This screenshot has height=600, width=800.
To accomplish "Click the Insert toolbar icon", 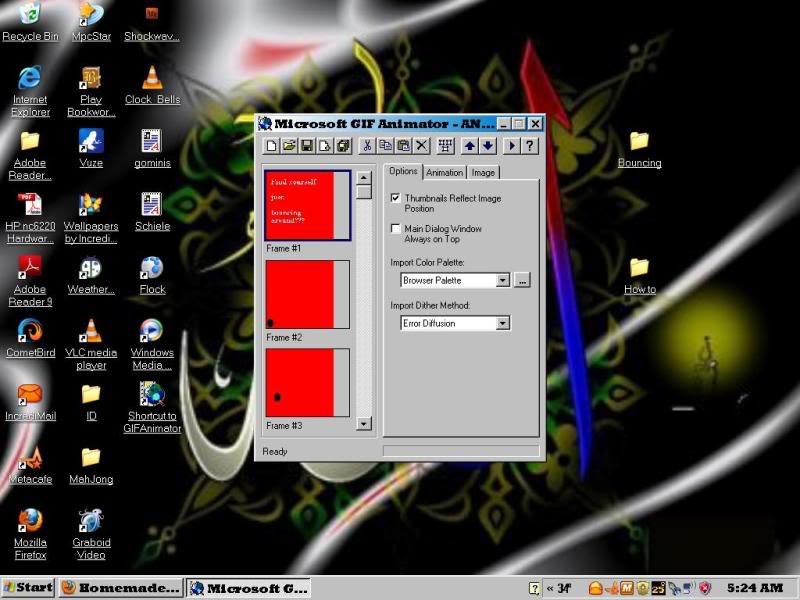I will pos(325,146).
